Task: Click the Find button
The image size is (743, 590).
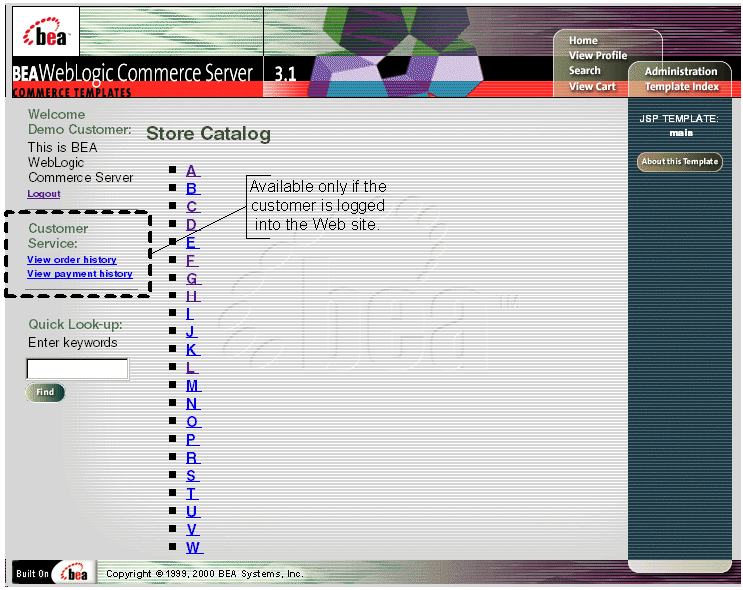Action: pos(45,392)
